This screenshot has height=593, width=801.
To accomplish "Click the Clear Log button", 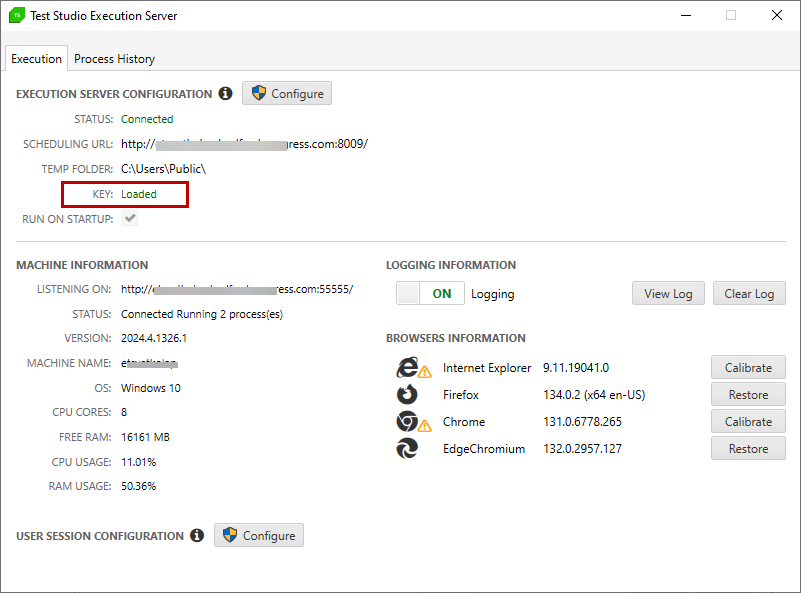I will pos(749,294).
